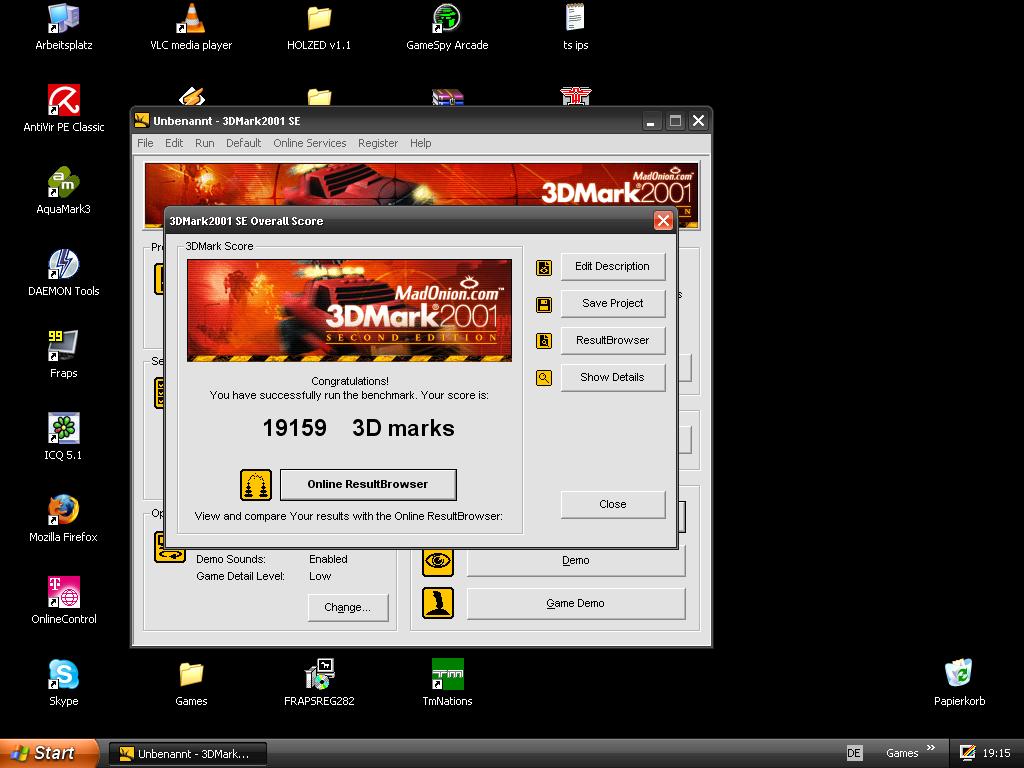The height and width of the screenshot is (768, 1024).
Task: Start the Game Demo button
Action: pyautogui.click(x=575, y=603)
